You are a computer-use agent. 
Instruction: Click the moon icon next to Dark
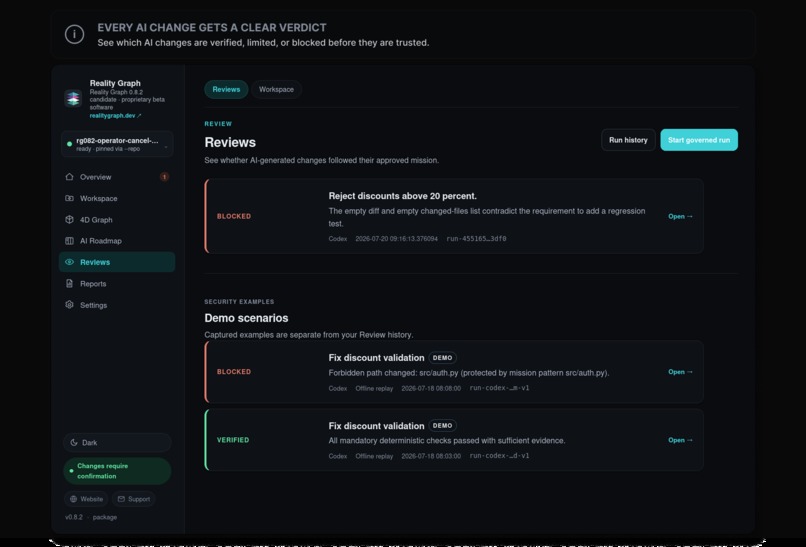point(74,443)
